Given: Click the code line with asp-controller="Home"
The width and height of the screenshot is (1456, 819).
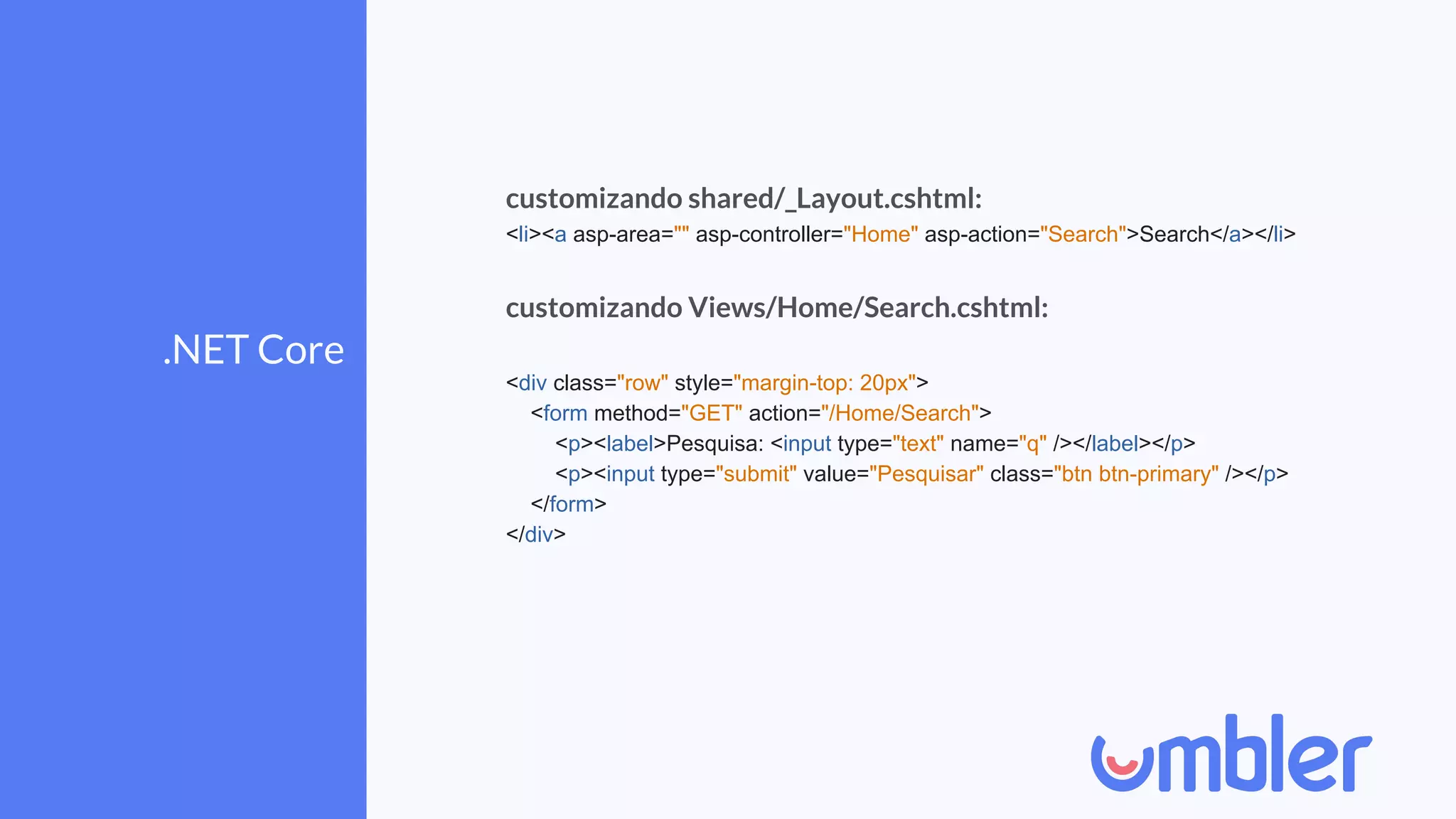Looking at the screenshot, I should pyautogui.click(x=901, y=235).
